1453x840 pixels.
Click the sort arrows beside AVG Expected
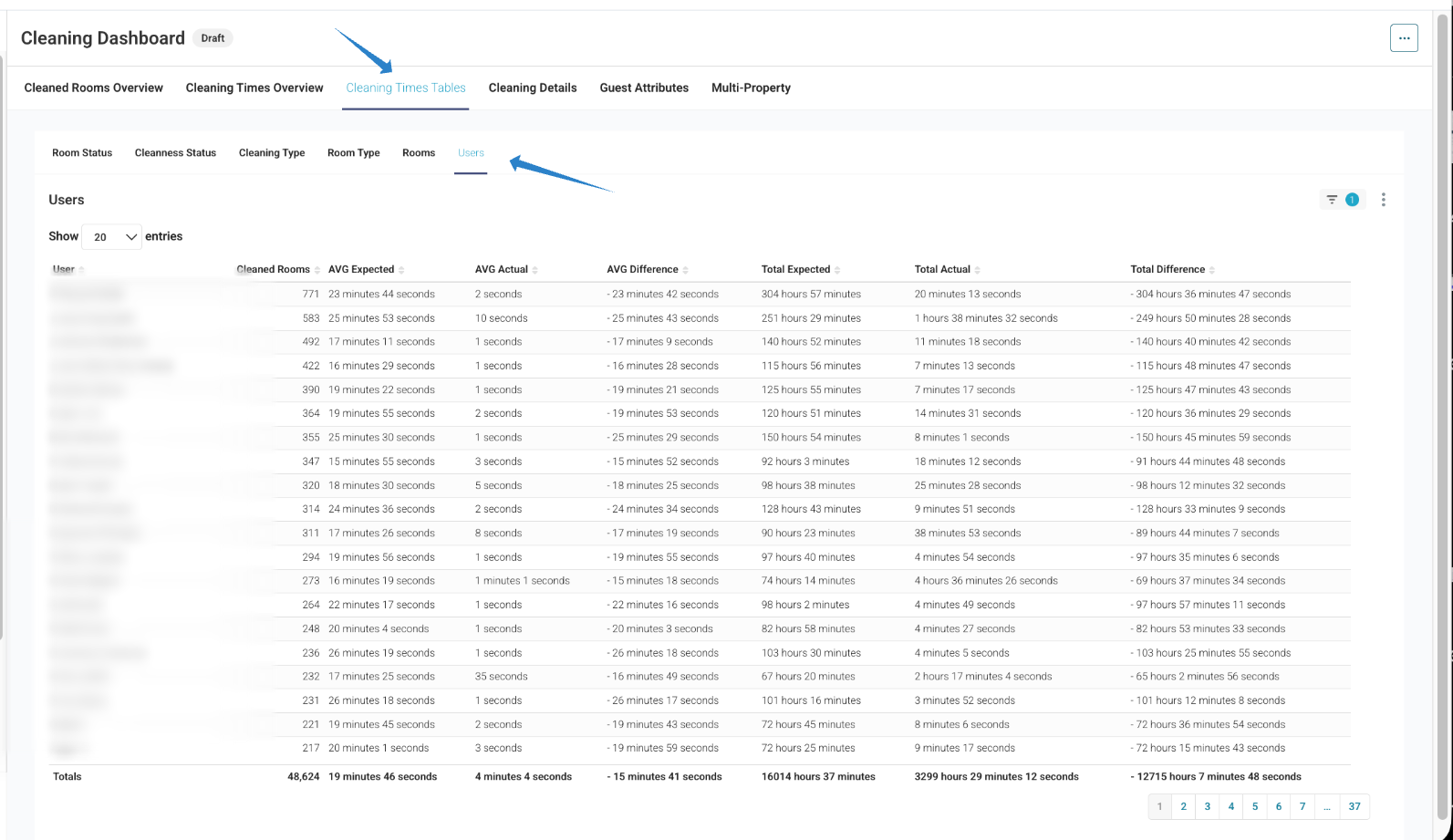point(401,270)
